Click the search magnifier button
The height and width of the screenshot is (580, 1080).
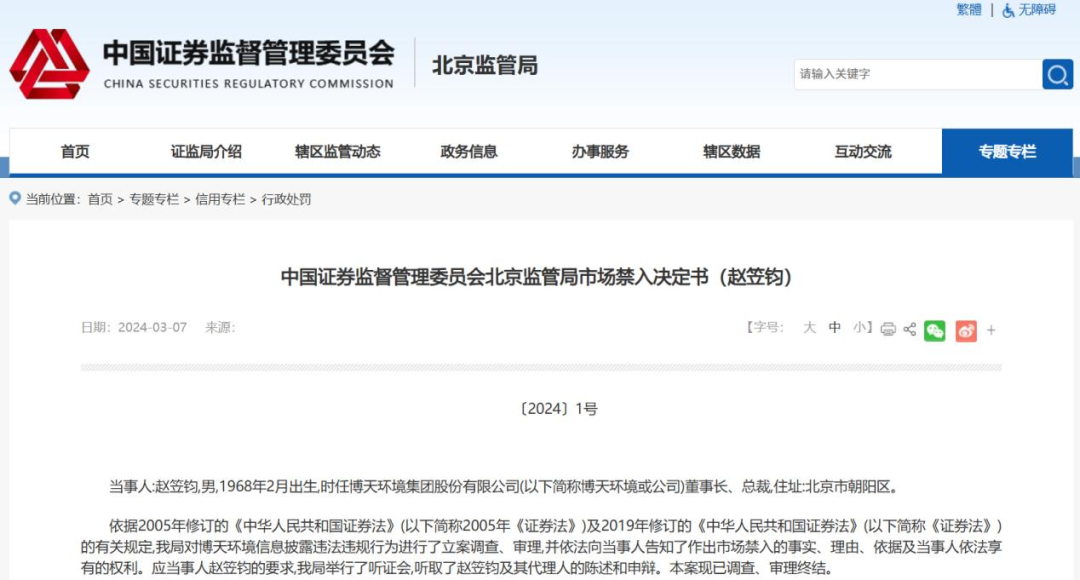[1057, 74]
